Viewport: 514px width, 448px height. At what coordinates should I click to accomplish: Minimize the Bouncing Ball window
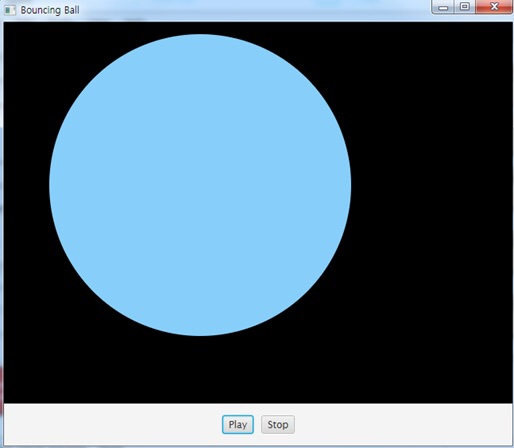[443, 7]
